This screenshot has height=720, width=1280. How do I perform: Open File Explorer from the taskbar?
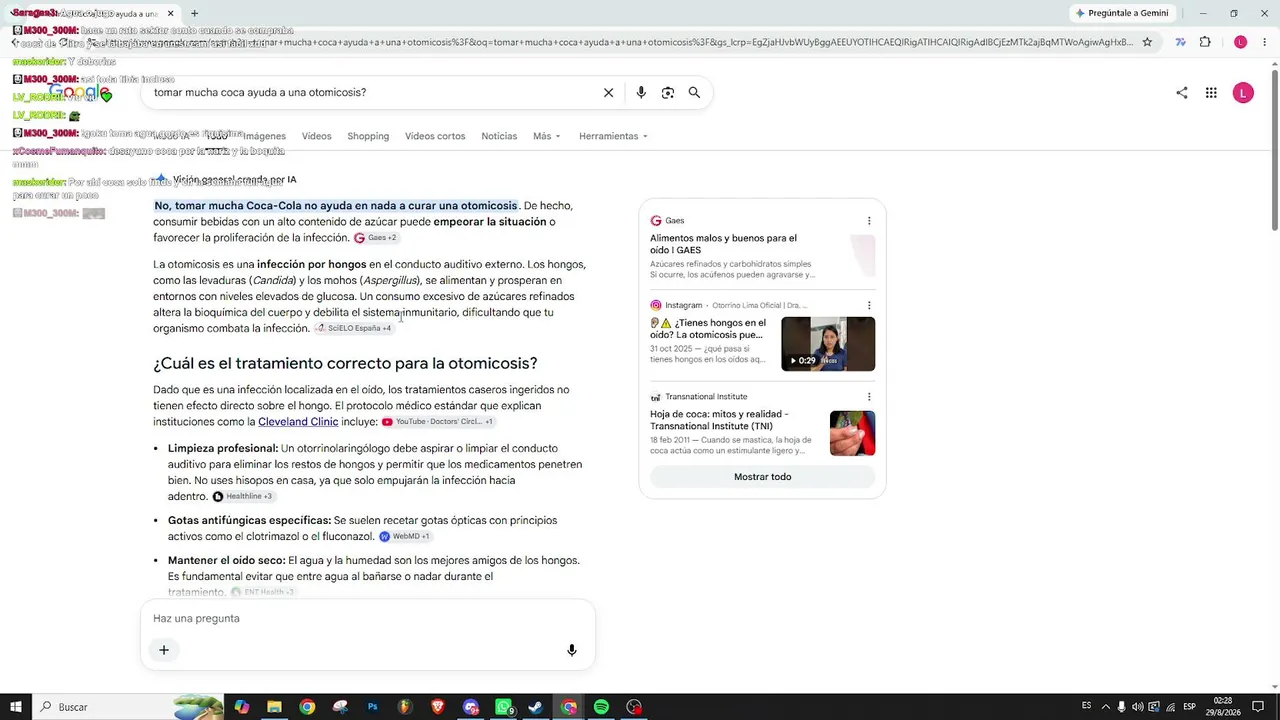click(274, 707)
